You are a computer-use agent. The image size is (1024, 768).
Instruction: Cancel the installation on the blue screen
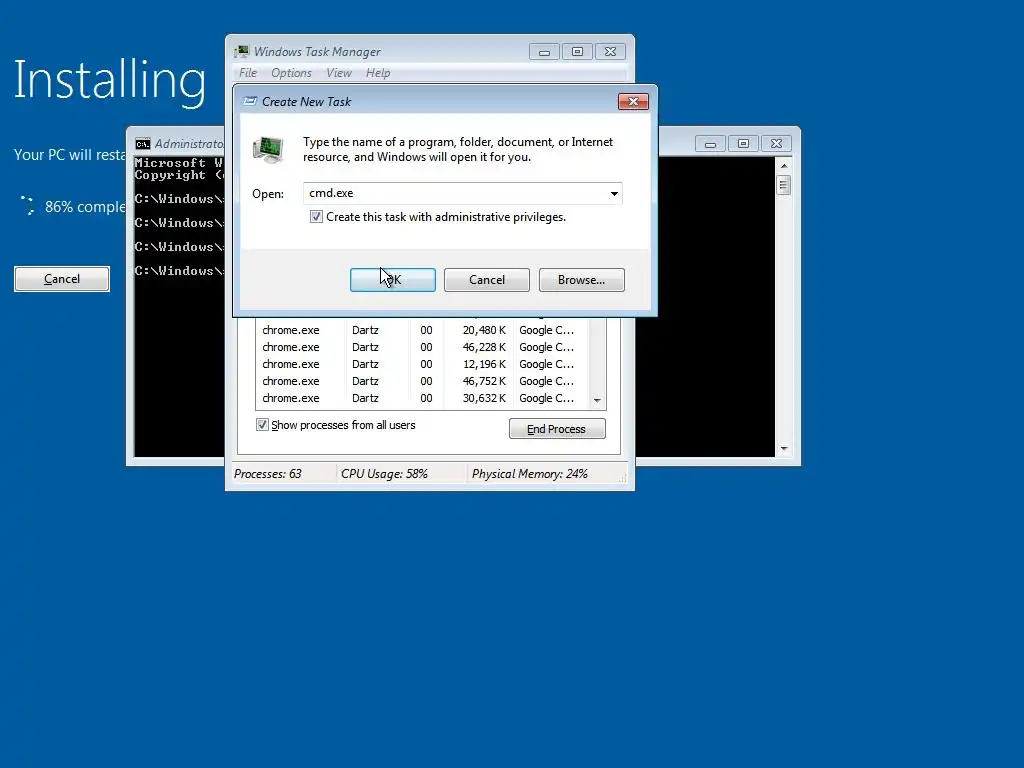(62, 280)
